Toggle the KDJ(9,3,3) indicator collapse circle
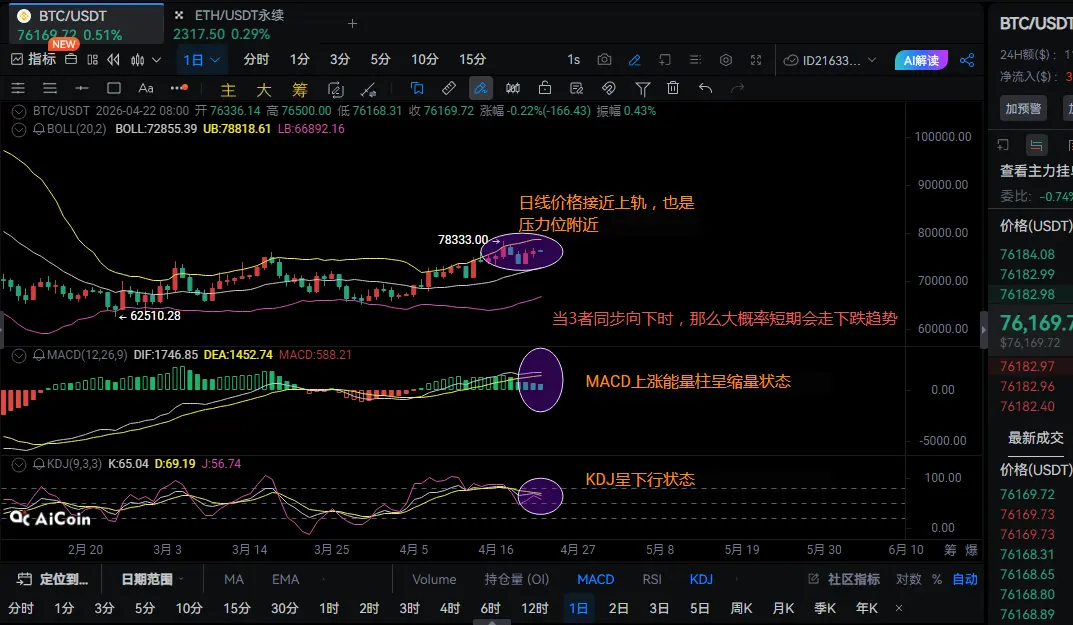This screenshot has height=625, width=1073. coord(19,464)
